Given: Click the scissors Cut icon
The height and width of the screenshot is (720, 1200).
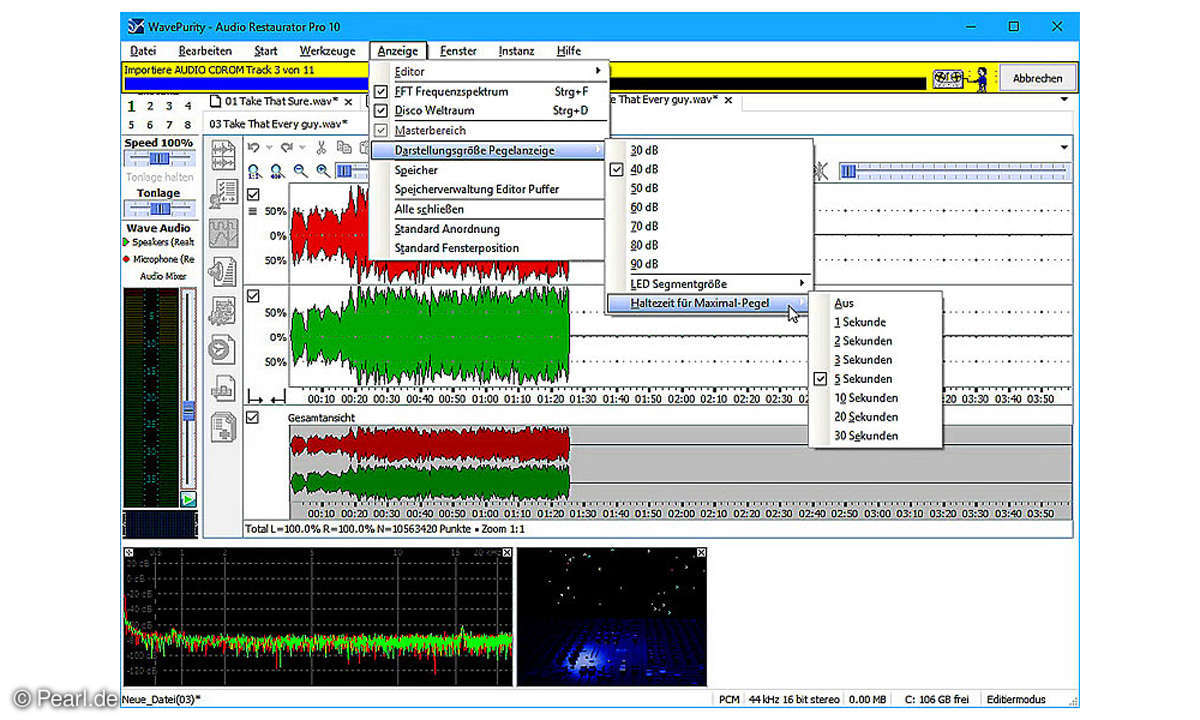Looking at the screenshot, I should pos(321,148).
